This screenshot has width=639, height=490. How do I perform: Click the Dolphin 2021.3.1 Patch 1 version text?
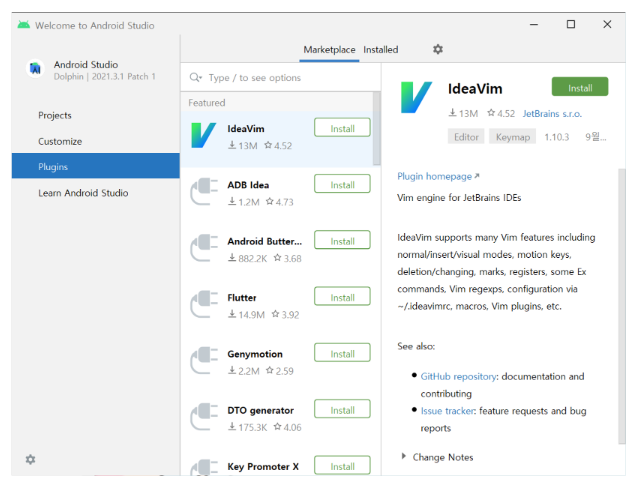click(x=105, y=77)
